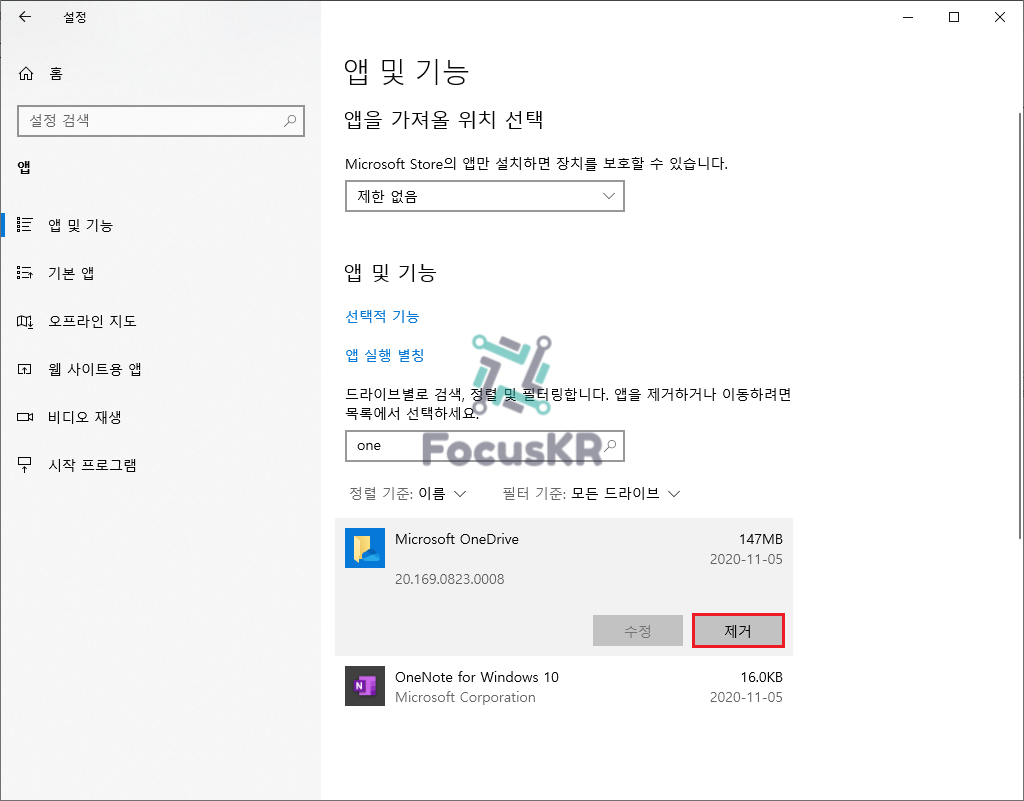This screenshot has height=801, width=1024.
Task: Focus the app search field containing 'one'
Action: (485, 446)
